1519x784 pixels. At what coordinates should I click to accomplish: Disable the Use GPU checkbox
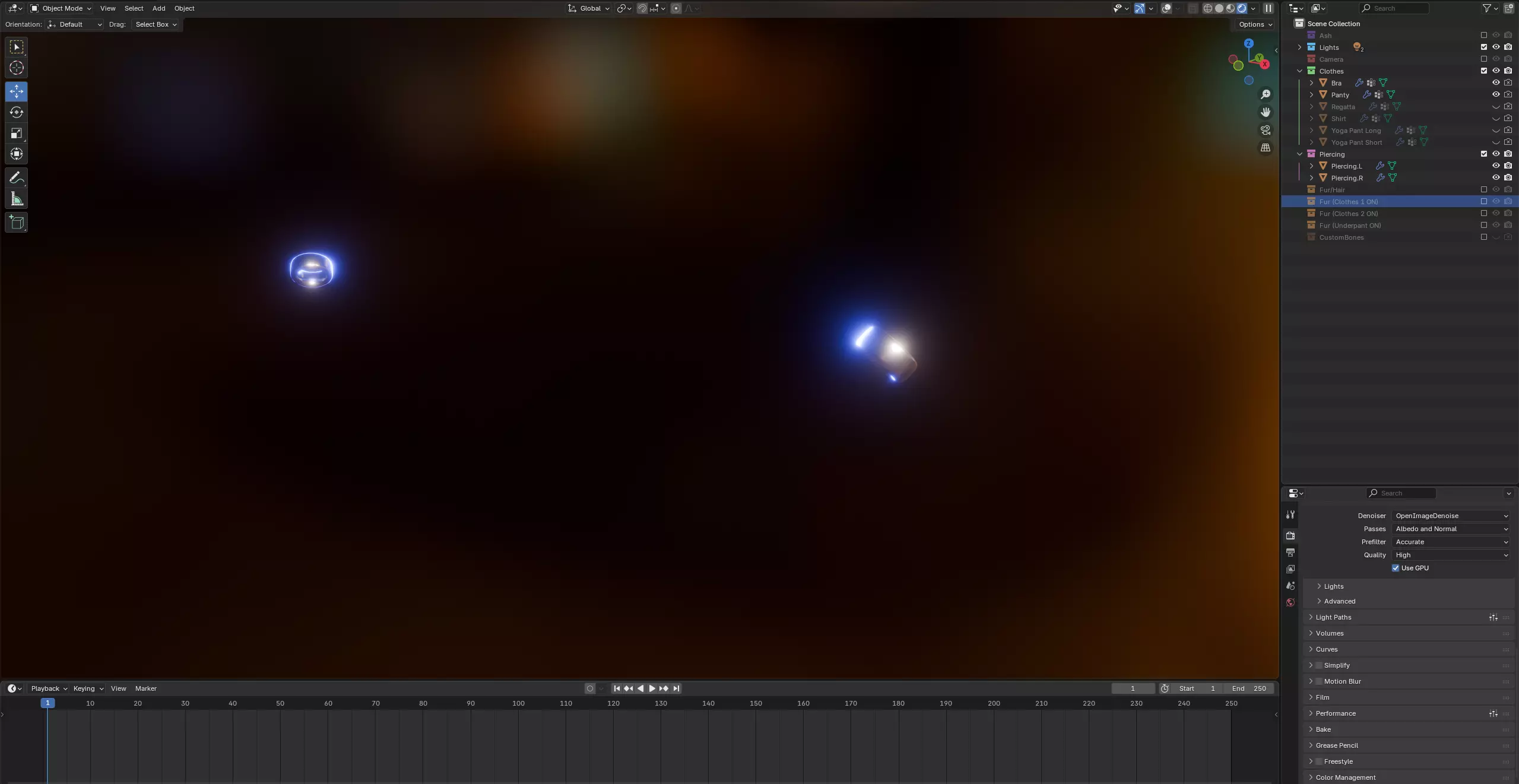1396,568
